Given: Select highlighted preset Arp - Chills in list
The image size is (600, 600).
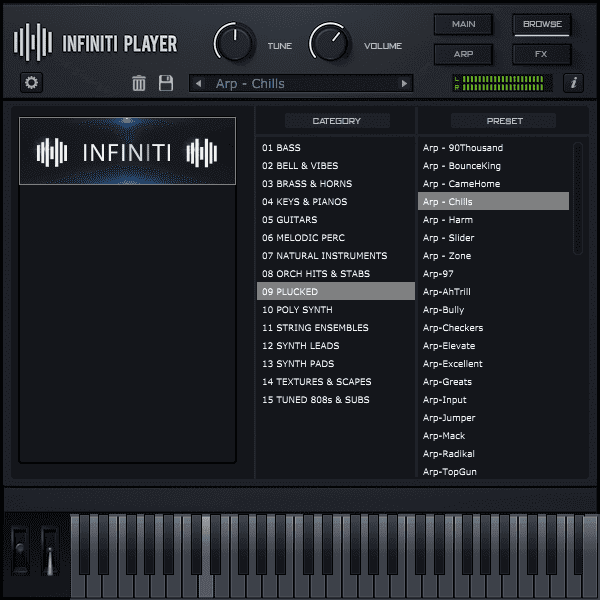Looking at the screenshot, I should (x=494, y=202).
